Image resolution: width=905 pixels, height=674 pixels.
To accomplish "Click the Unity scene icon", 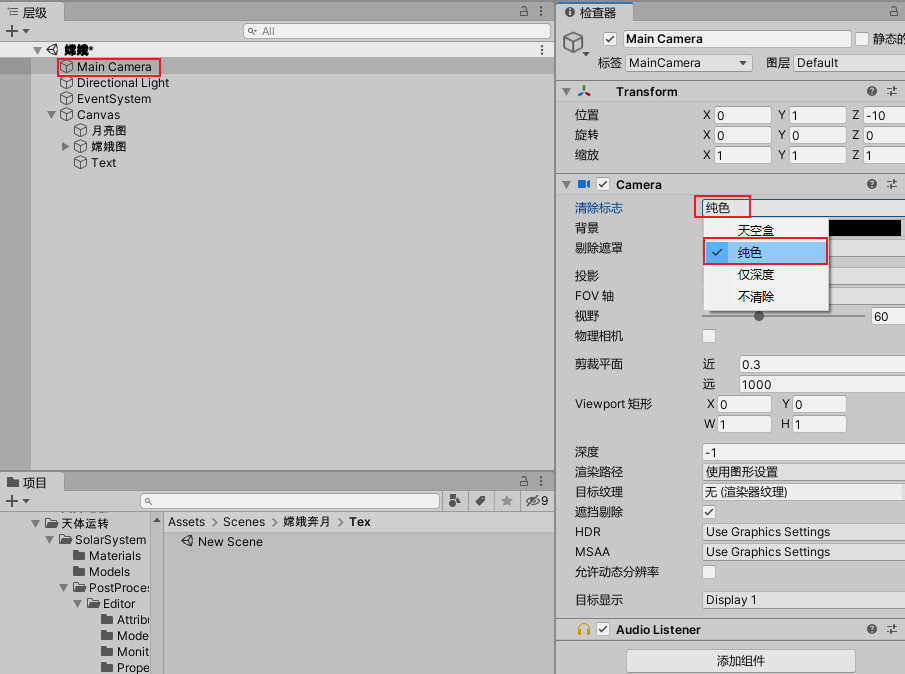I will coord(53,50).
